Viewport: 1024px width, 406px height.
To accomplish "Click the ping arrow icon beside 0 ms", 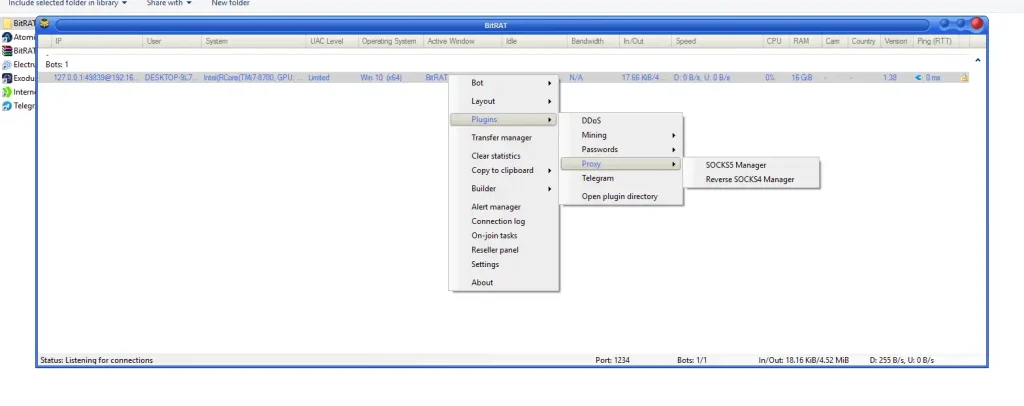I will pos(919,77).
